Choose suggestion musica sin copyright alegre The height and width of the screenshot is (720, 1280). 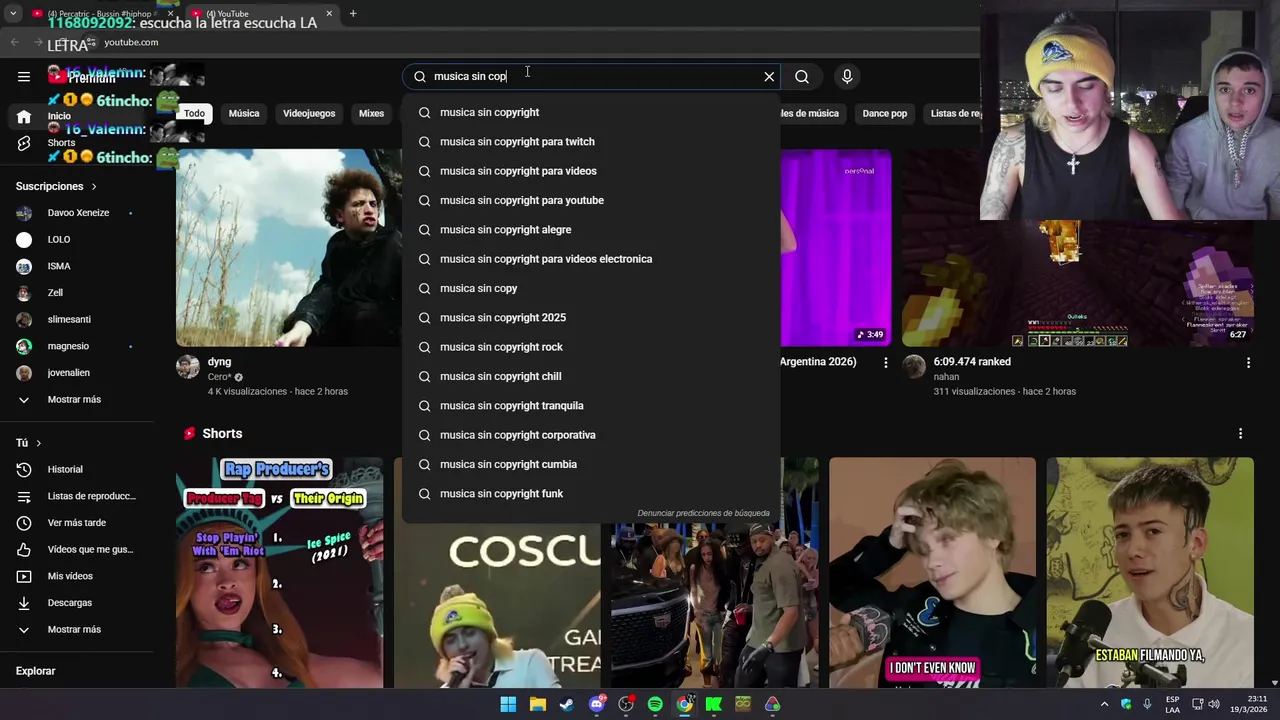point(591,230)
